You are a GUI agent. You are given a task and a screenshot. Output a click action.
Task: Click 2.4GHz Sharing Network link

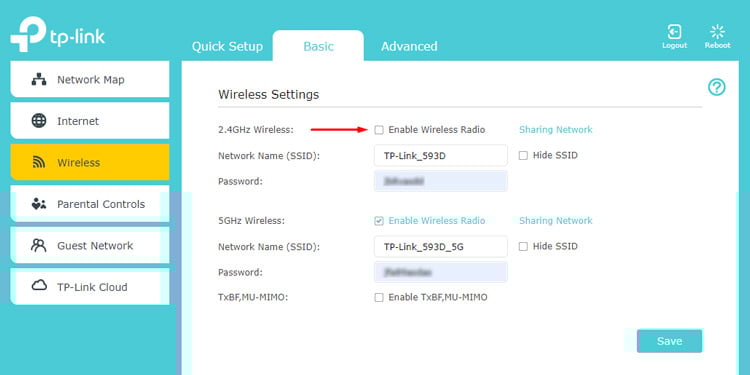click(x=556, y=130)
